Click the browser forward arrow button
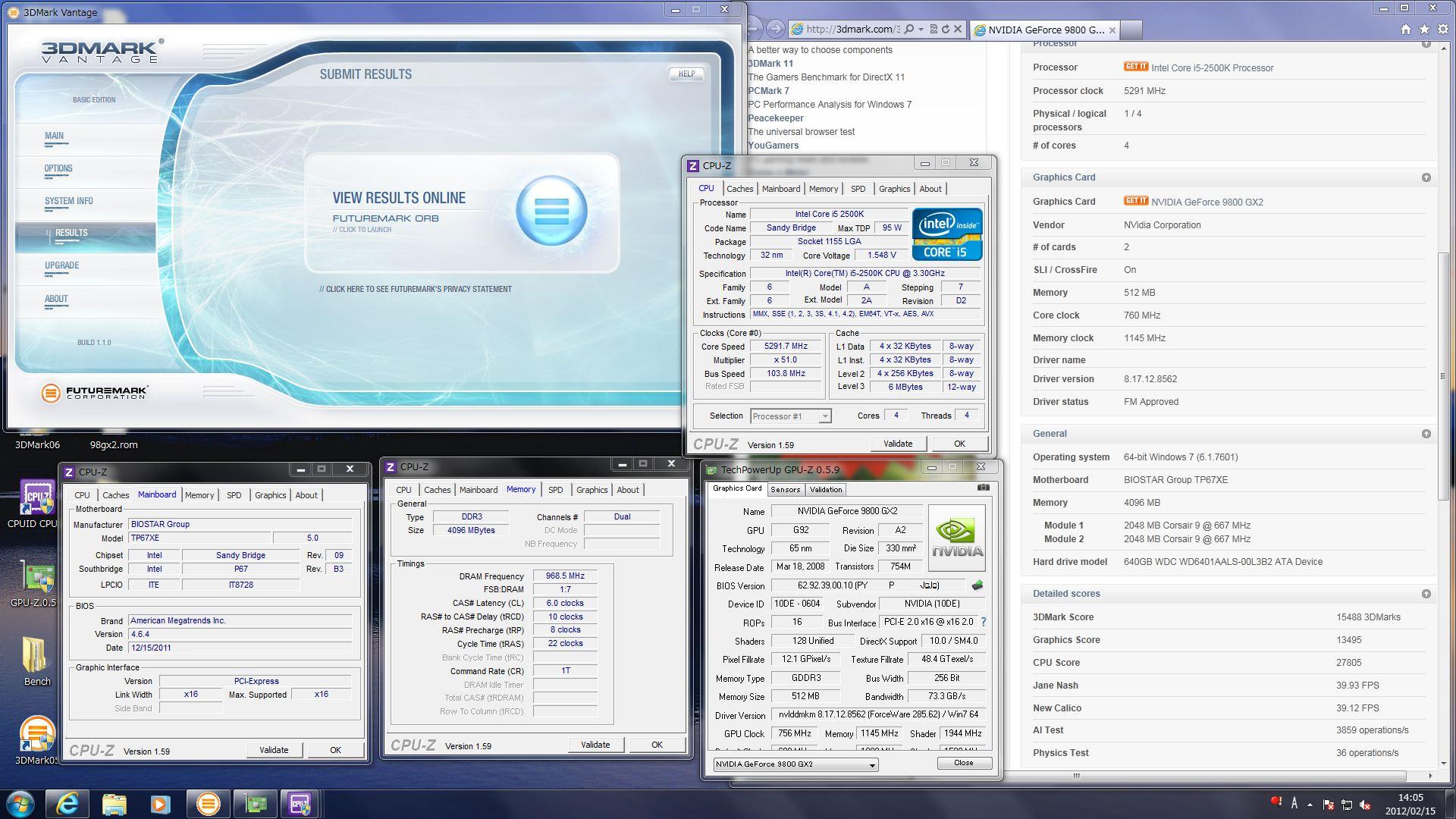The width and height of the screenshot is (1456, 819). [x=774, y=29]
